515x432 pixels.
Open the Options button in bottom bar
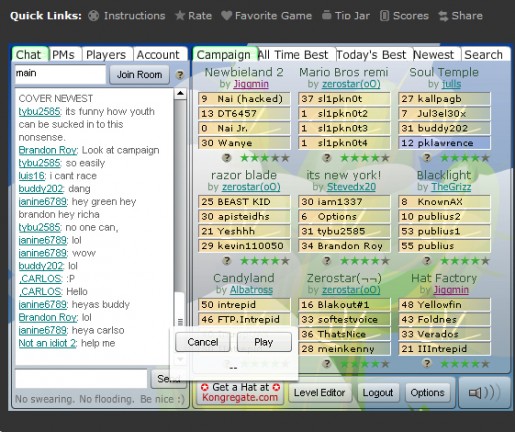(427, 393)
